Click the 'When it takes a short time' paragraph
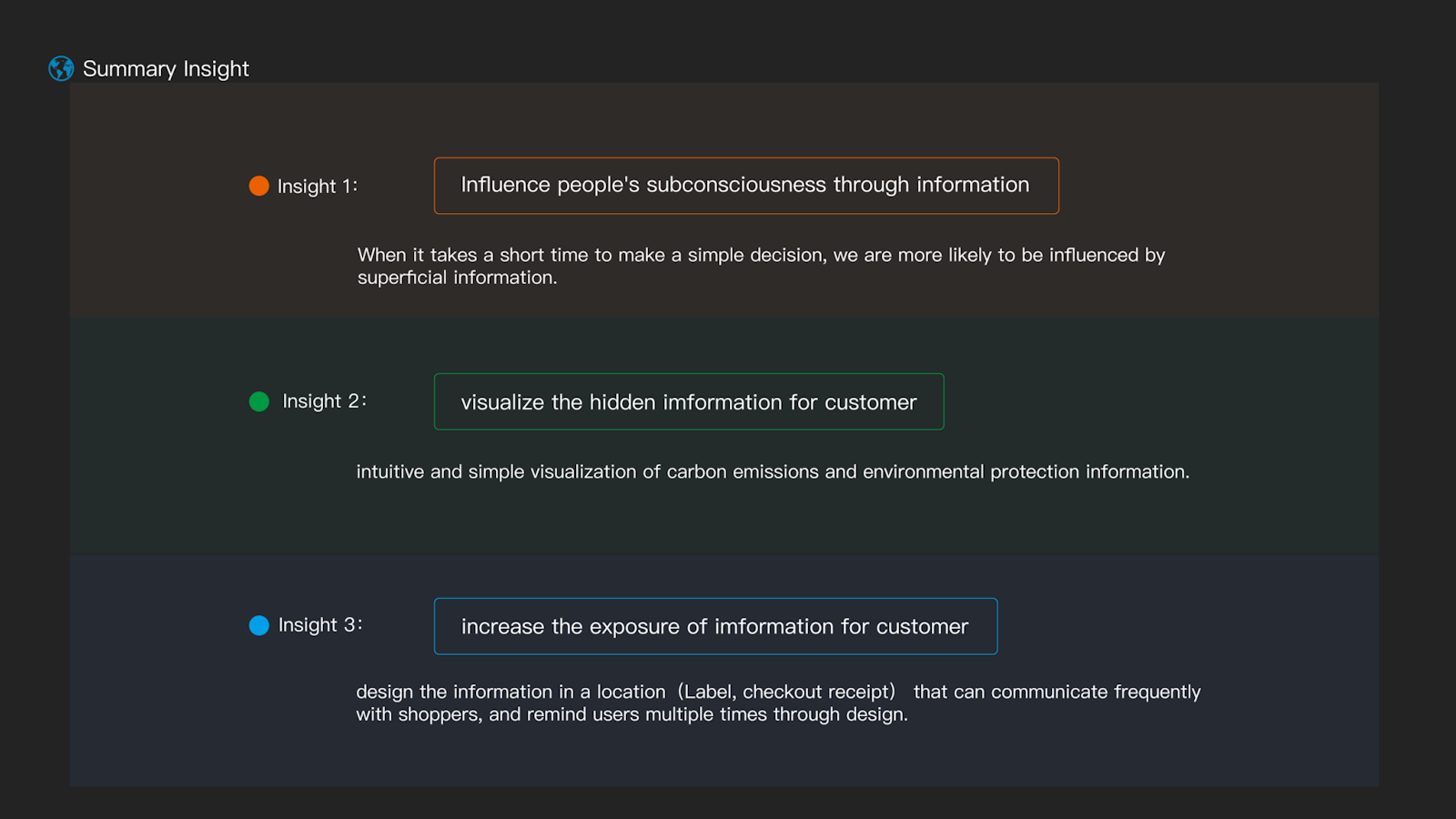1456x819 pixels. (x=761, y=256)
